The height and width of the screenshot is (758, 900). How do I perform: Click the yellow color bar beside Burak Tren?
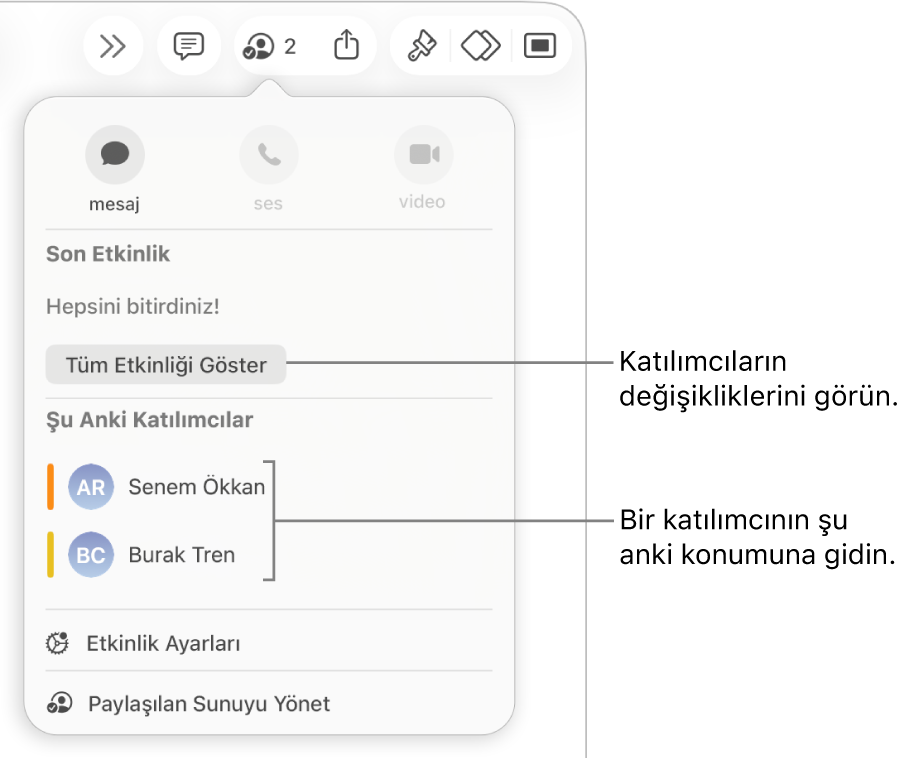(51, 554)
